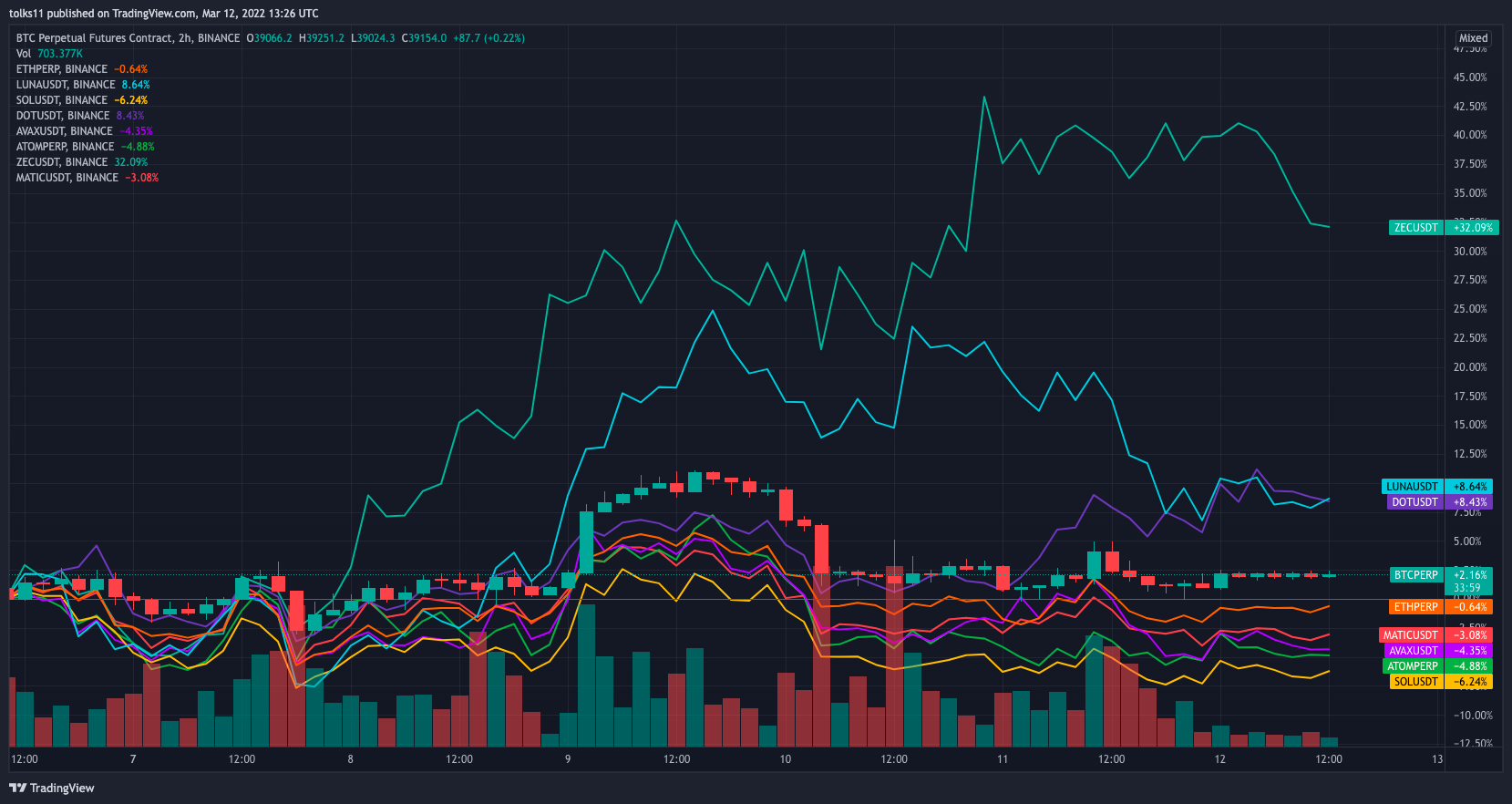The width and height of the screenshot is (1512, 804).
Task: Click the +8.64% LUNAUSDT value tag
Action: (x=1469, y=487)
